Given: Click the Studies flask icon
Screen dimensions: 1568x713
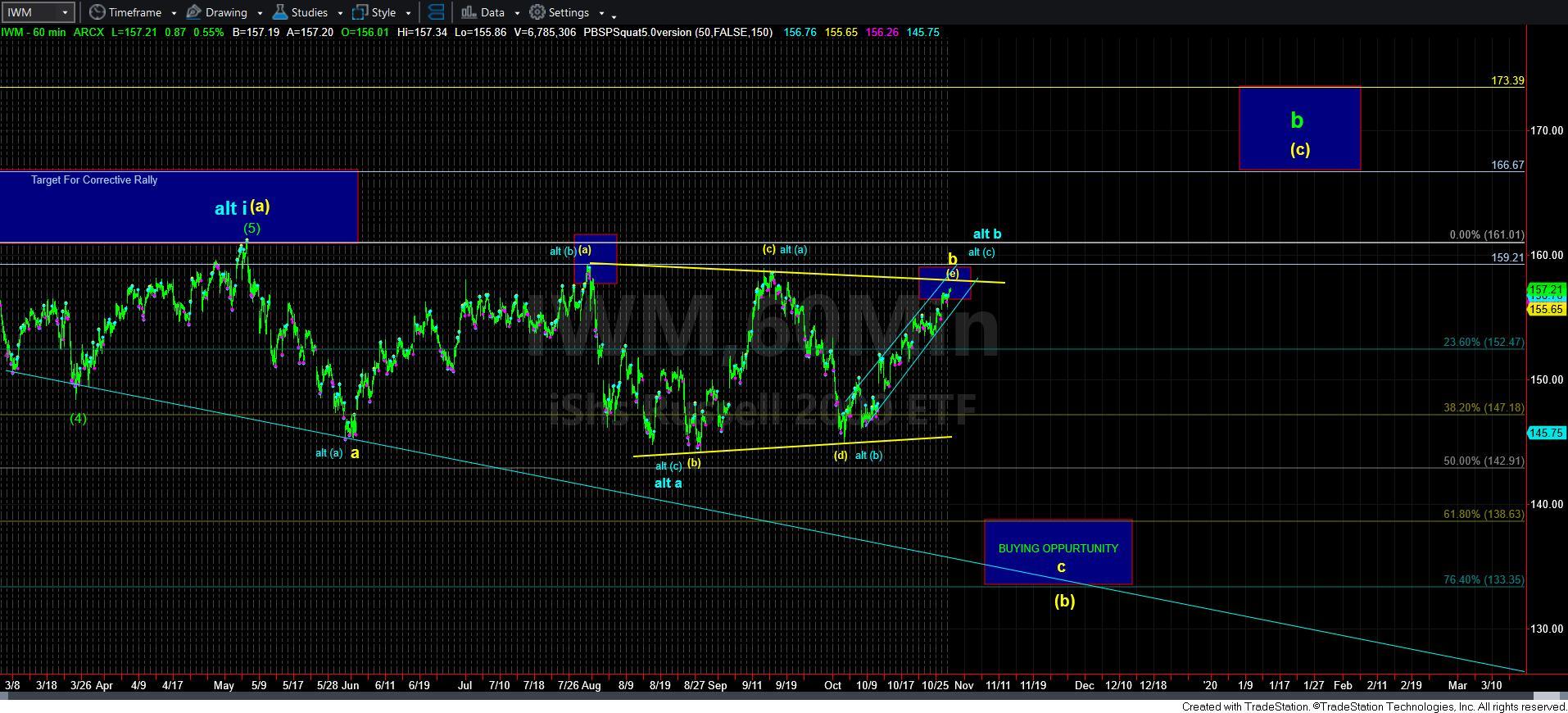Looking at the screenshot, I should 280,12.
